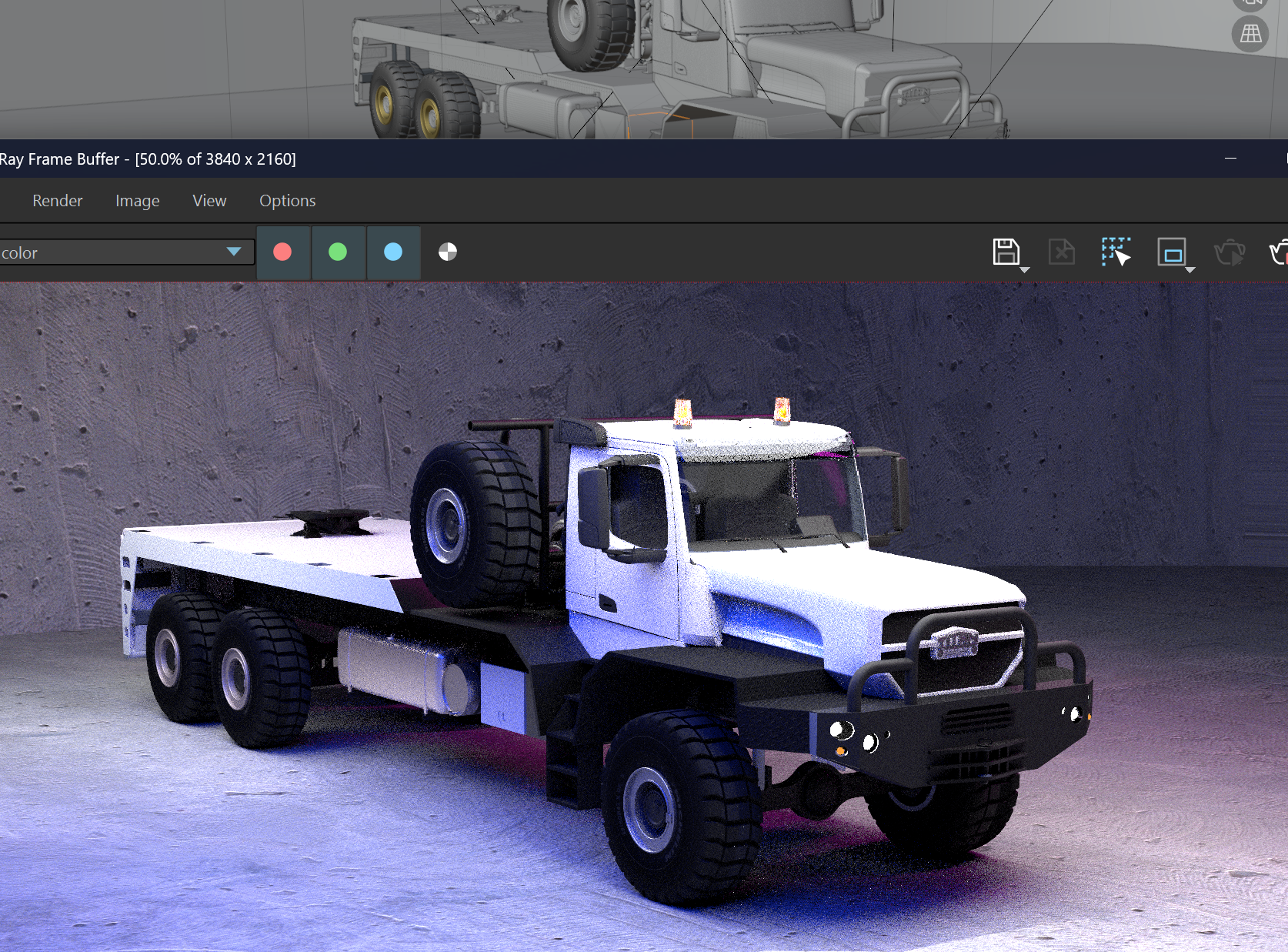Expand the save icon dropdown arrow
1288x952 pixels.
click(1025, 270)
